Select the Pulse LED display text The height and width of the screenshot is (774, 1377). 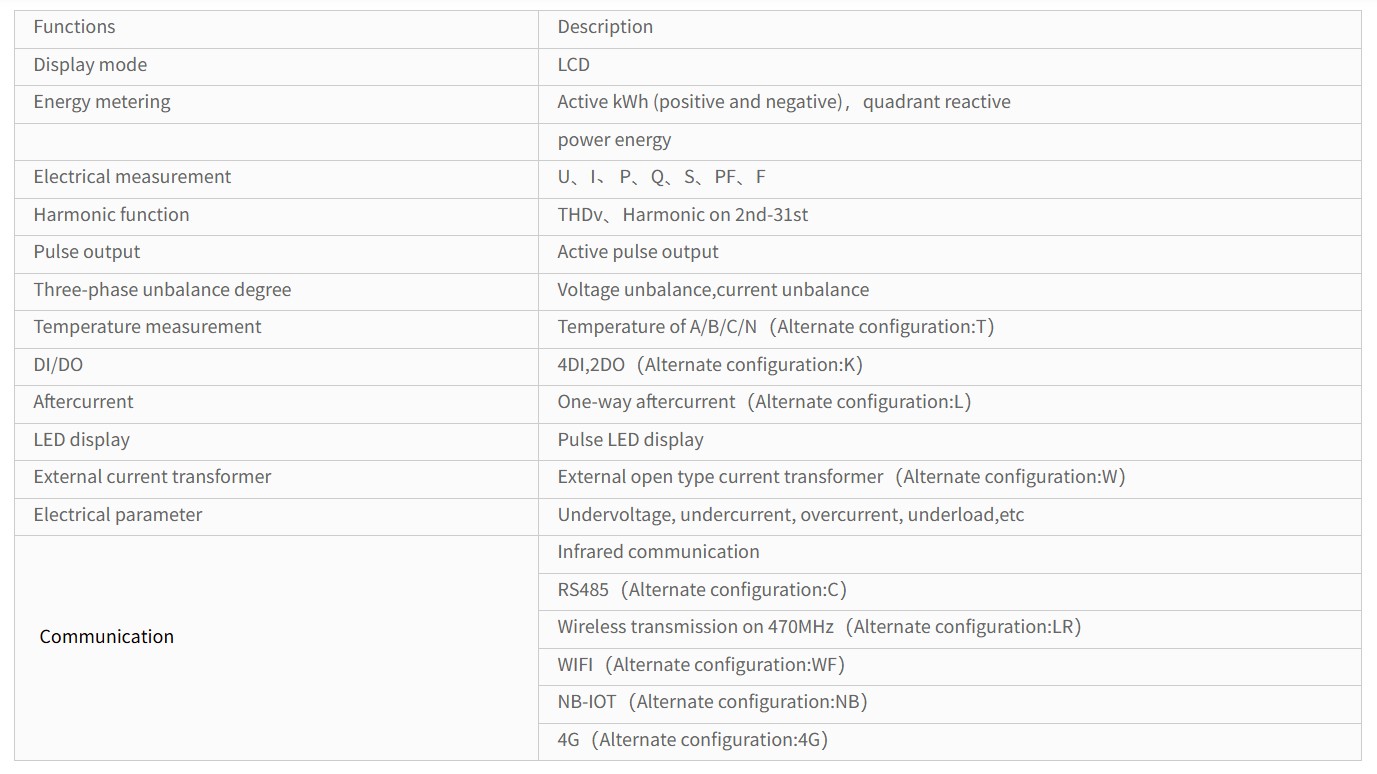click(x=630, y=440)
